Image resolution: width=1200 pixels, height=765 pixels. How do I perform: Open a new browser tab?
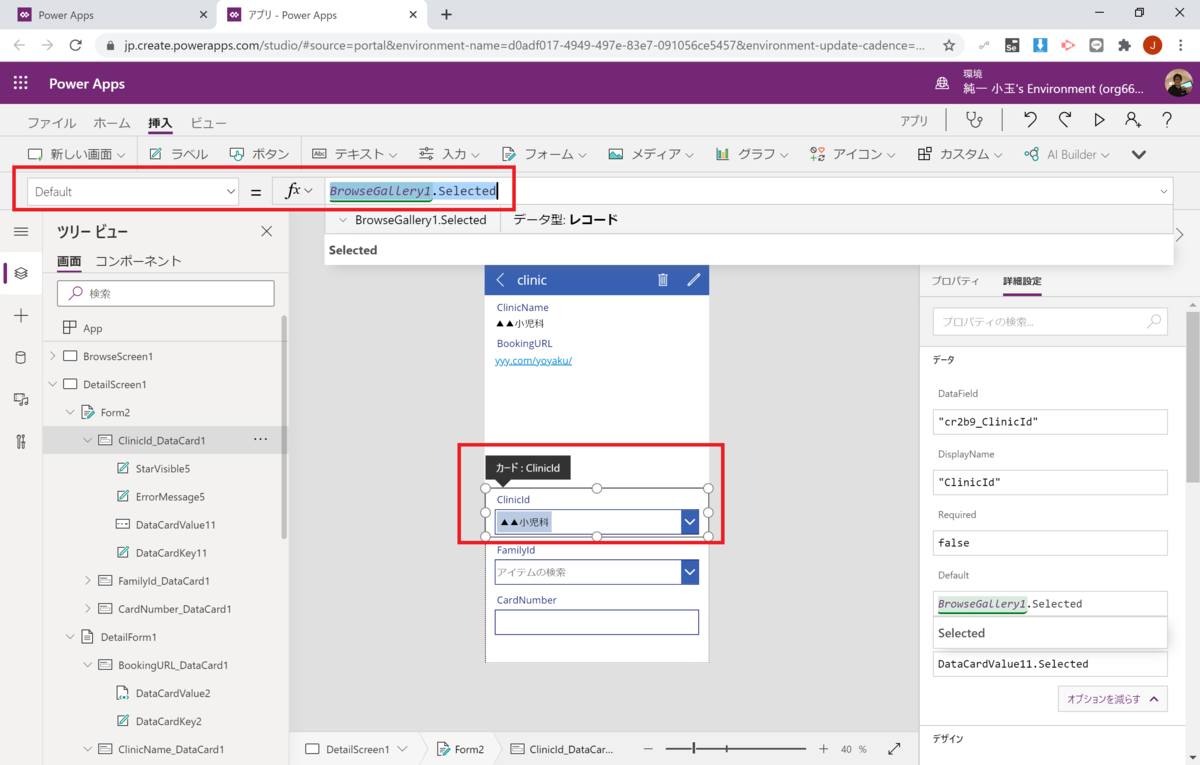(x=446, y=15)
